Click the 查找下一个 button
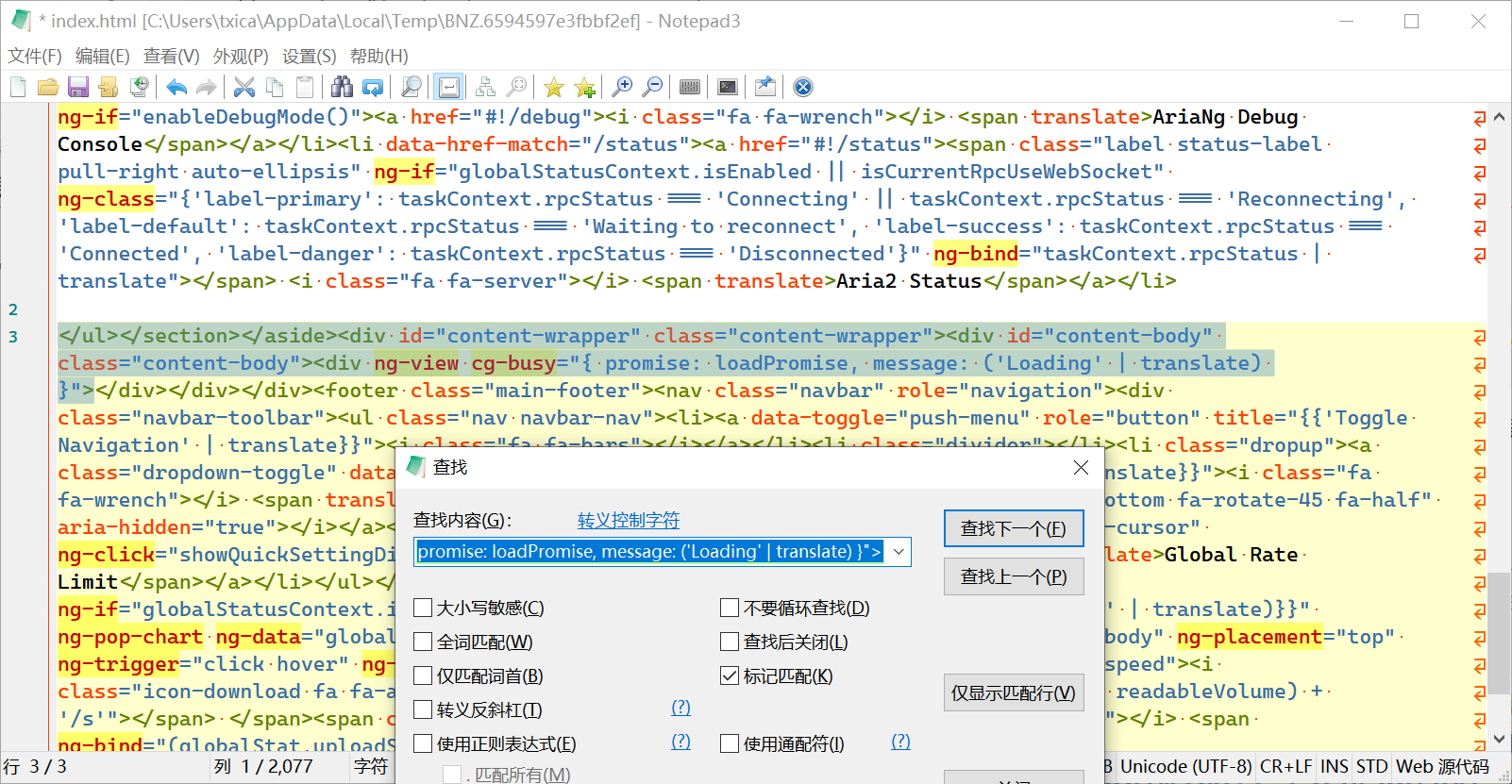Image resolution: width=1512 pixels, height=784 pixels. pos(1013,529)
